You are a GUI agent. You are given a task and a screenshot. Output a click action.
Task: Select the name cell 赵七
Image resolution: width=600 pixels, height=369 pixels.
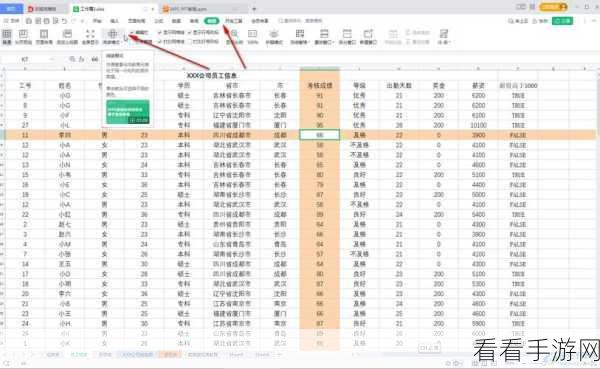65,224
